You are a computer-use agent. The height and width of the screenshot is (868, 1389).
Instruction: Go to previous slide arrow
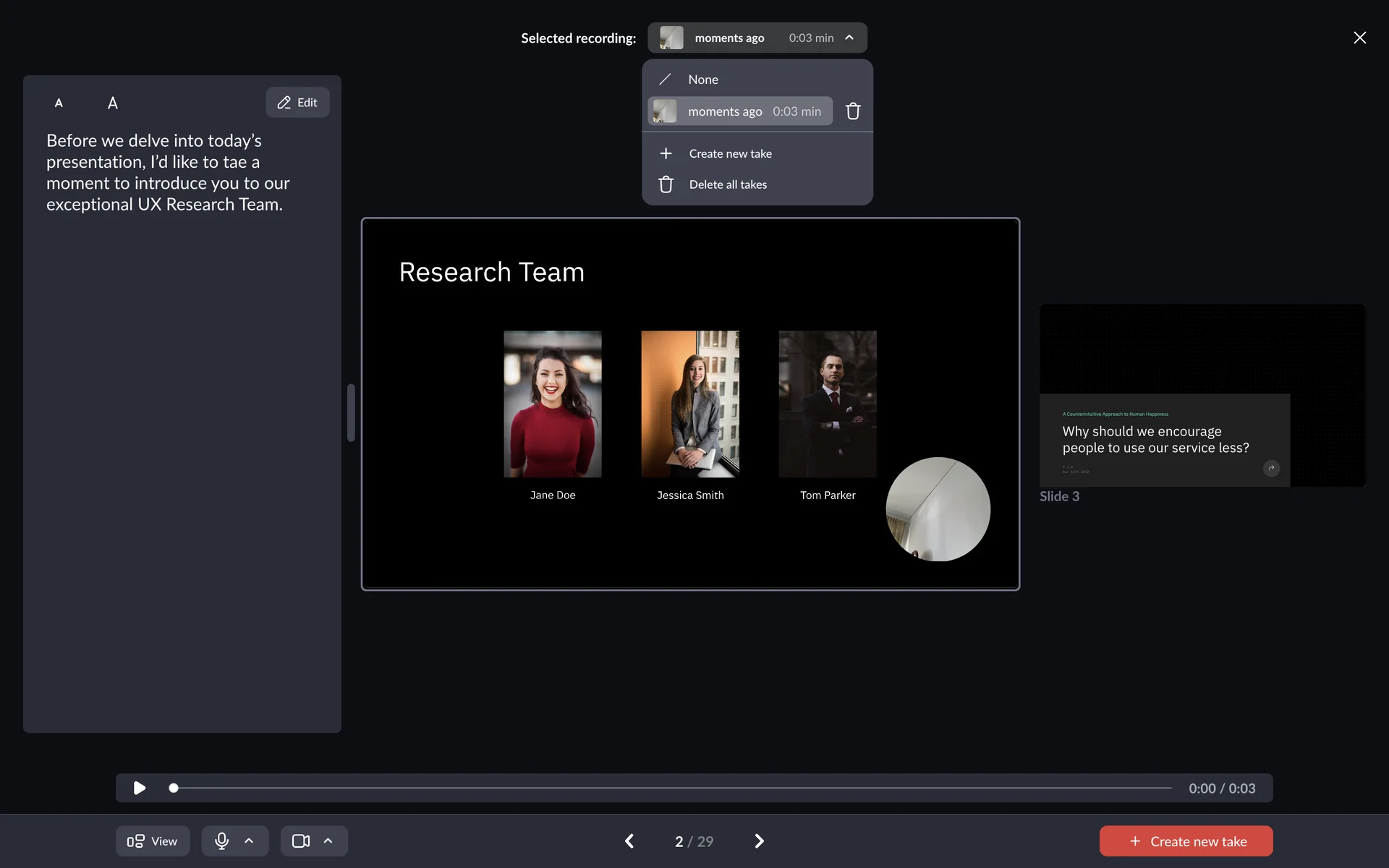(629, 841)
